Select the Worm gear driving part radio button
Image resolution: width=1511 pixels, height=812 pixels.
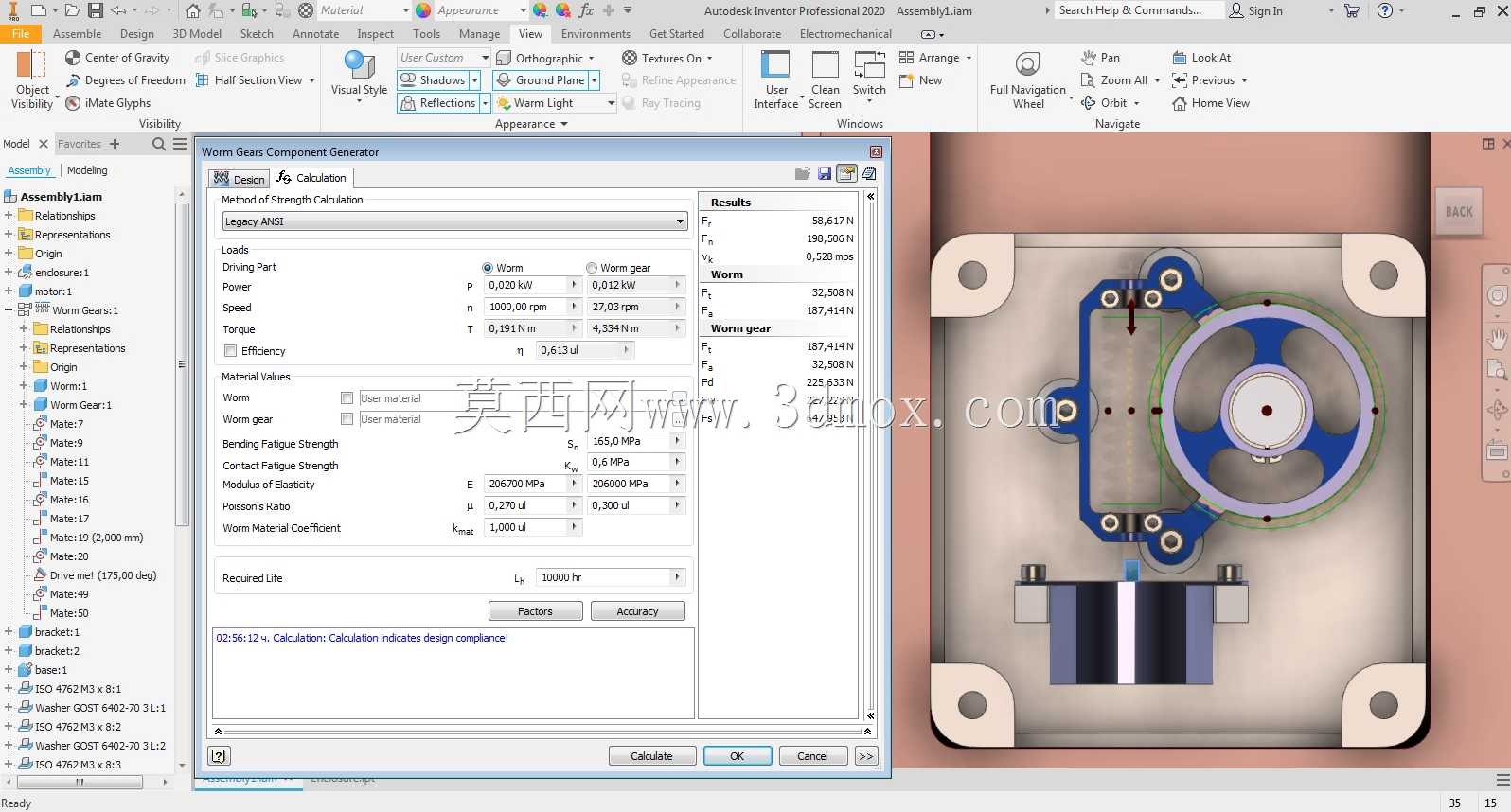tap(592, 268)
